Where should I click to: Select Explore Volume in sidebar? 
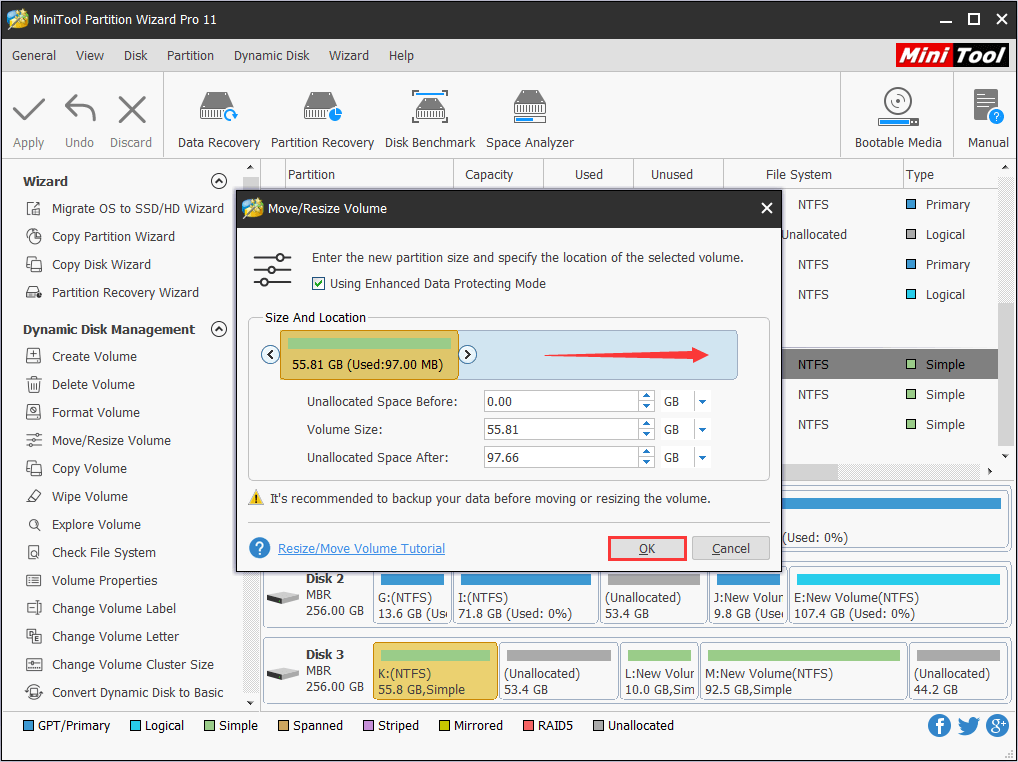[x=83, y=524]
